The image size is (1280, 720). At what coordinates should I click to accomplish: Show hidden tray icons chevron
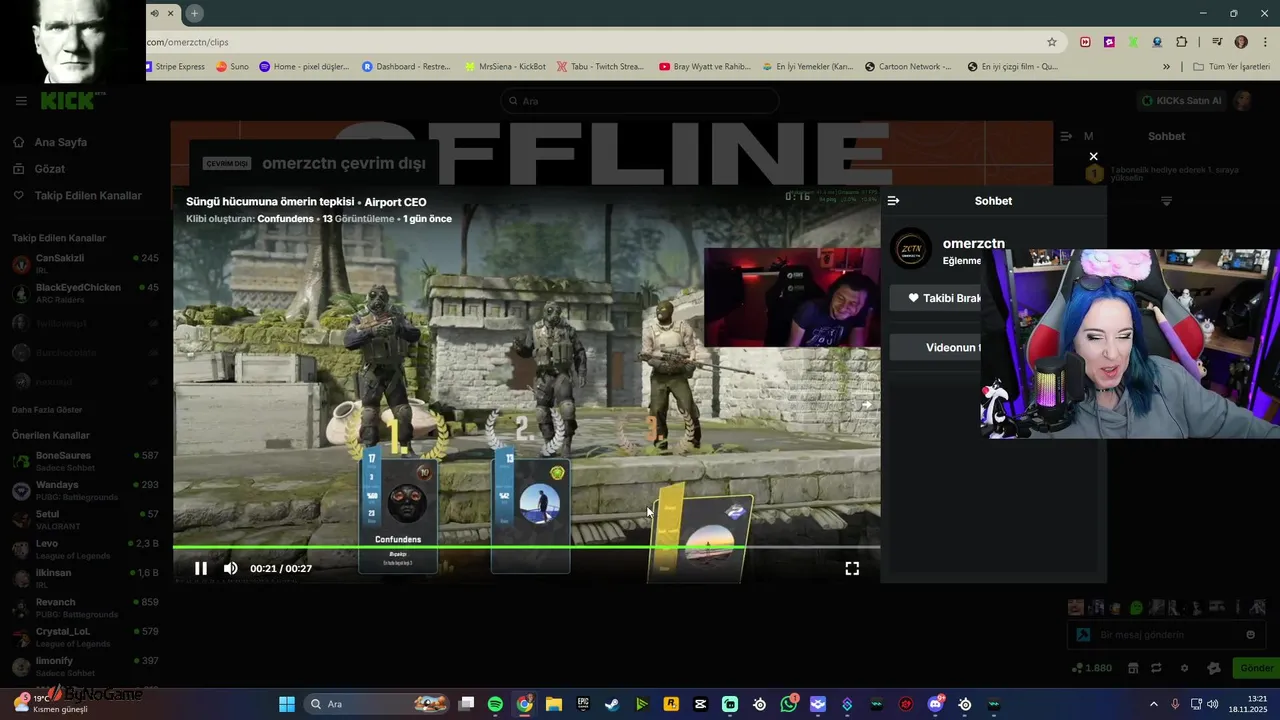click(x=1153, y=704)
